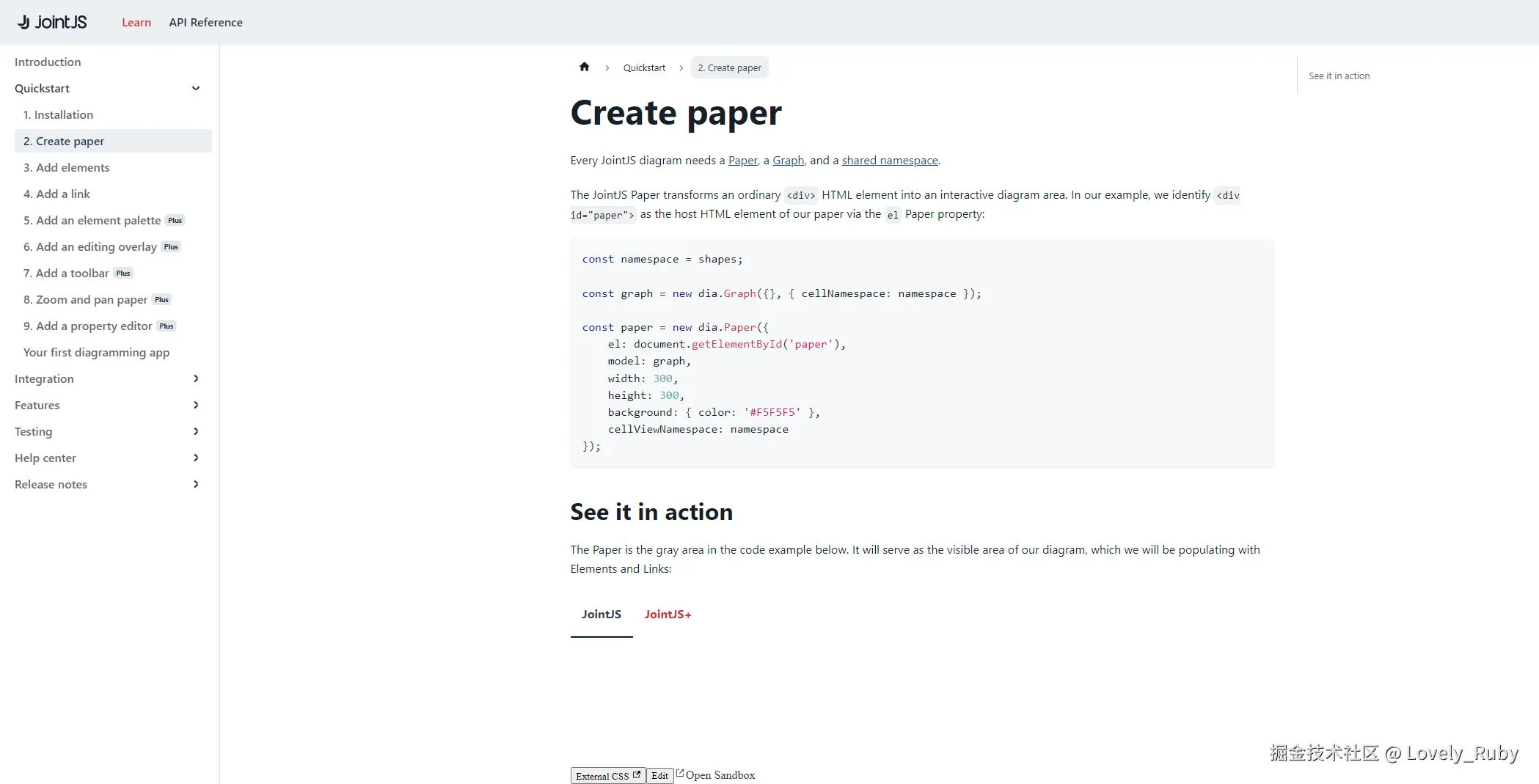This screenshot has width=1539, height=784.
Task: Open 3. Add elements page
Action: [x=67, y=167]
